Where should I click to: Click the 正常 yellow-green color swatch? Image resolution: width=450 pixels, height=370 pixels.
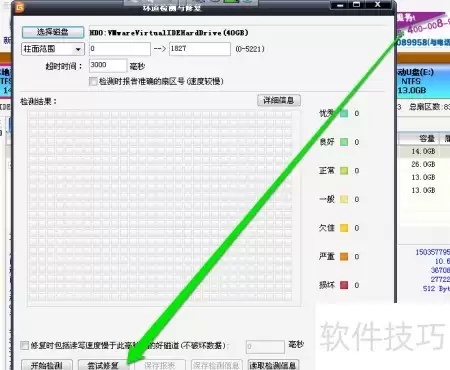pos(344,171)
